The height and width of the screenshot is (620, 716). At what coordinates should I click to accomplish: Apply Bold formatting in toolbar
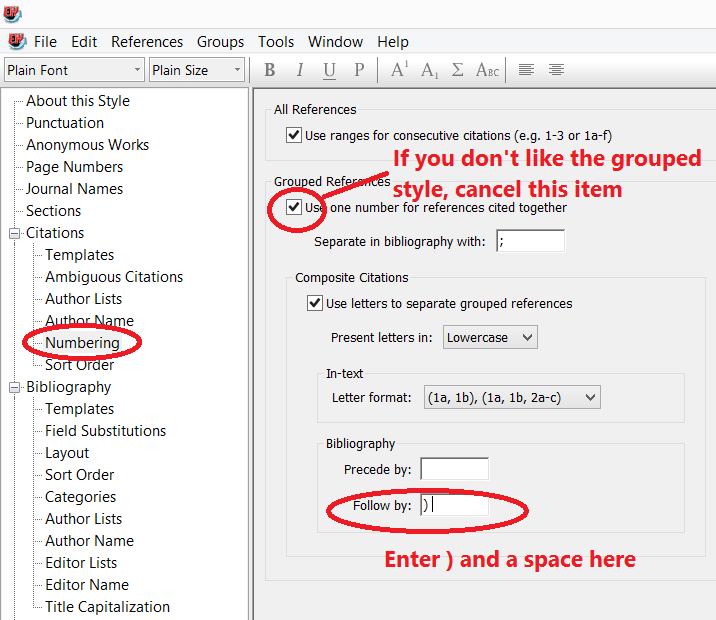(x=269, y=70)
